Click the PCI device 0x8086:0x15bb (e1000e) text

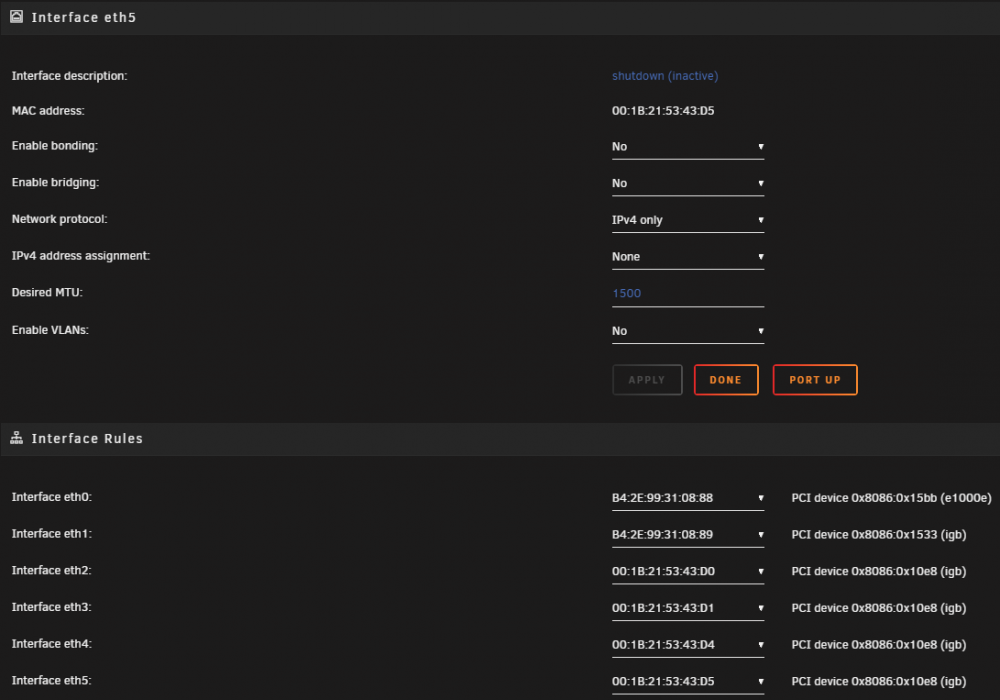(x=891, y=498)
